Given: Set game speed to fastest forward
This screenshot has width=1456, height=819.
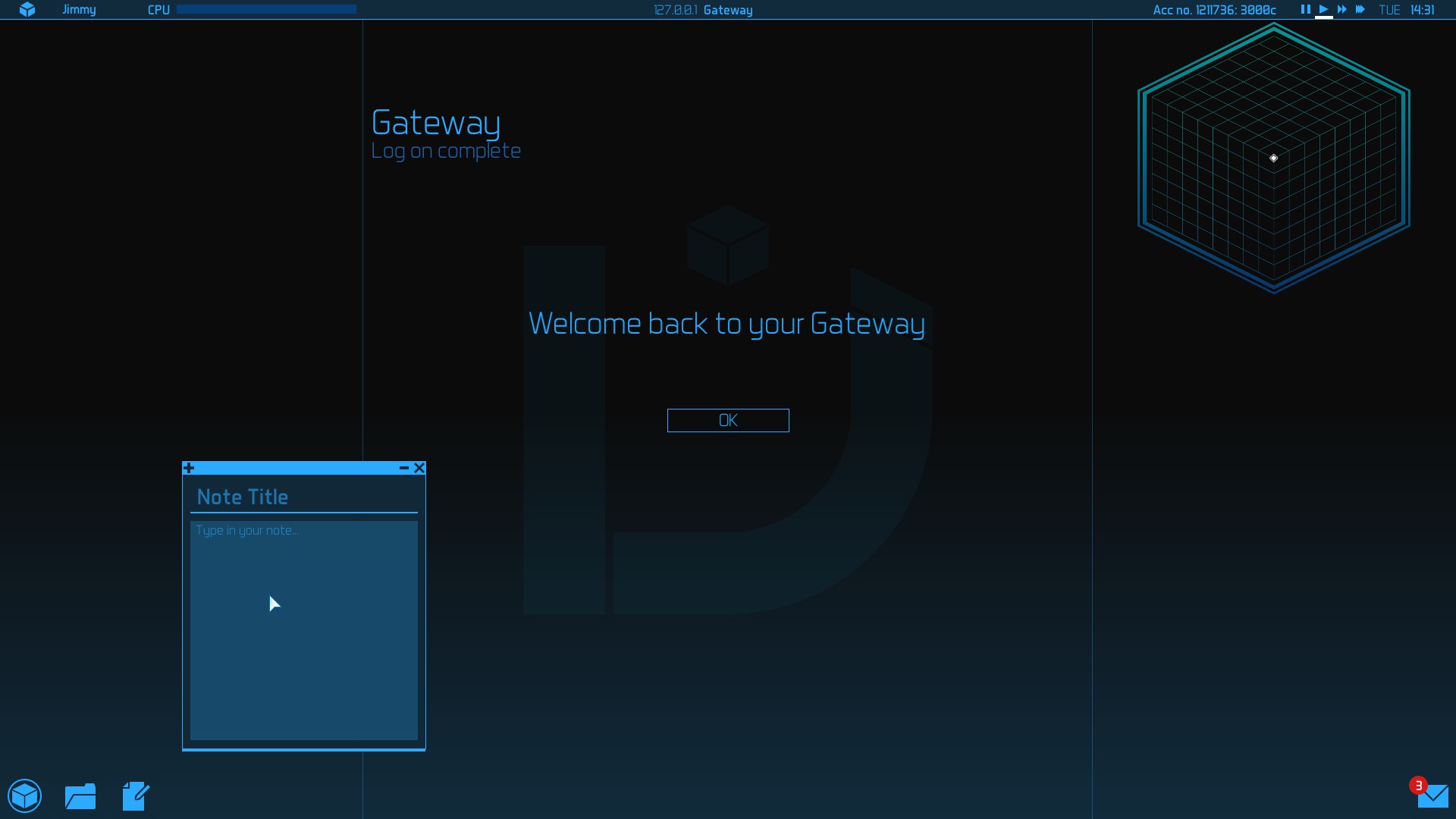Looking at the screenshot, I should tap(1360, 9).
